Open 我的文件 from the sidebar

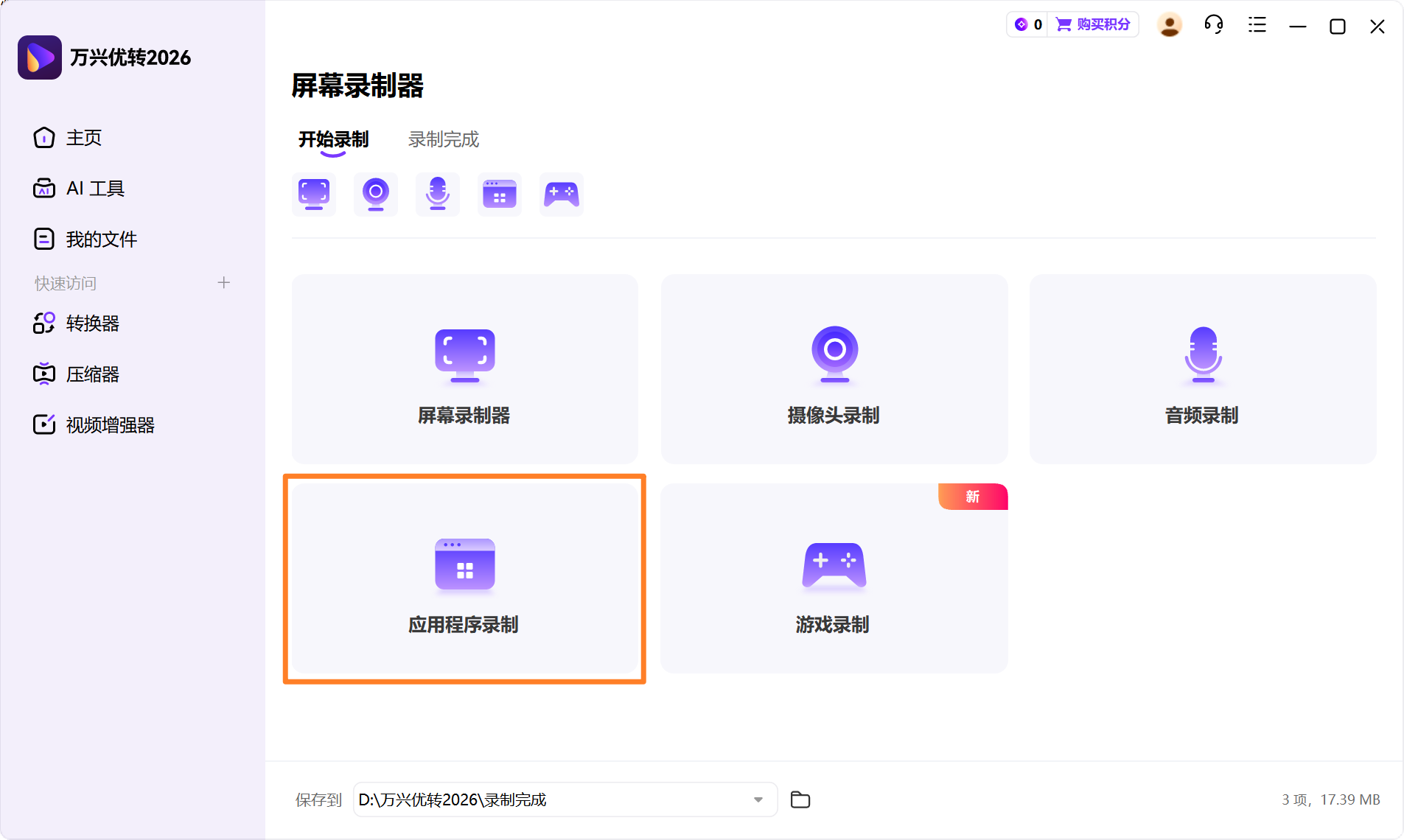[x=101, y=238]
